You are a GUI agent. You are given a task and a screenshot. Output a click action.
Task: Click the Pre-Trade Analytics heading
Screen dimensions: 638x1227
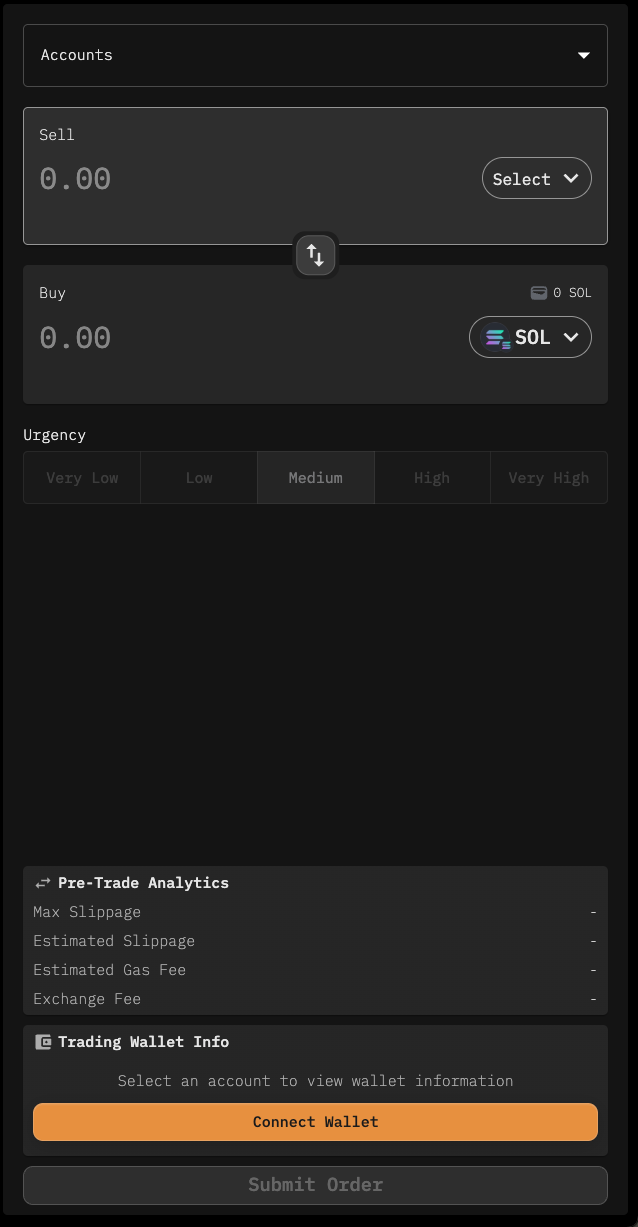pyautogui.click(x=143, y=883)
